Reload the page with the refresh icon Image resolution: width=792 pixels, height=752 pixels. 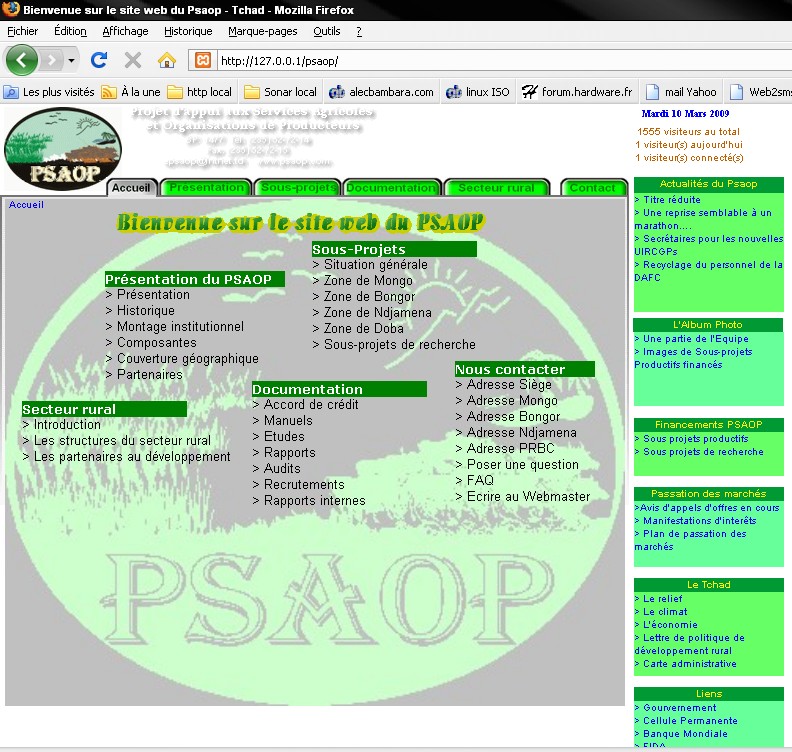tap(99, 60)
